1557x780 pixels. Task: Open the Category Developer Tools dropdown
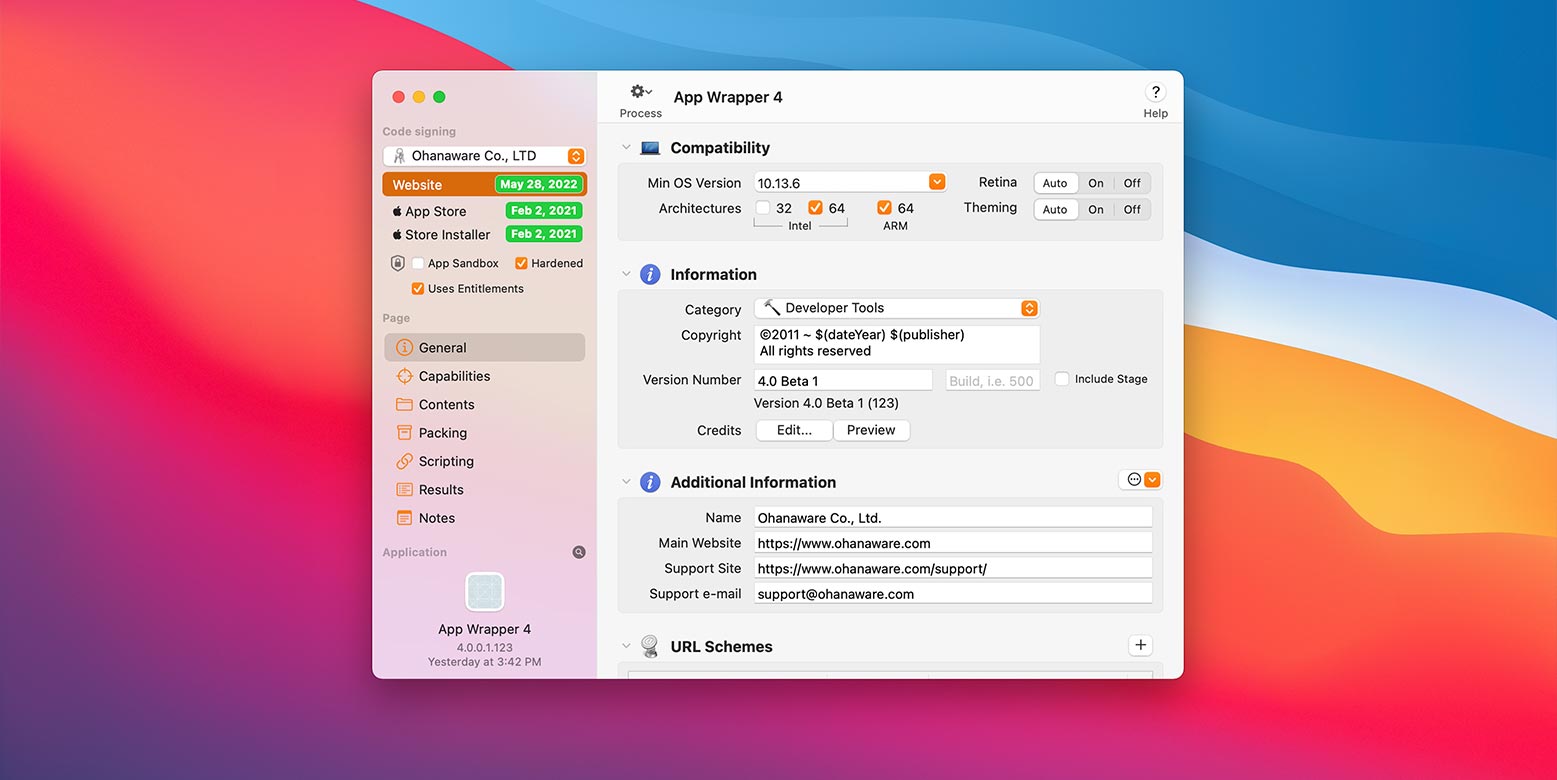[897, 308]
